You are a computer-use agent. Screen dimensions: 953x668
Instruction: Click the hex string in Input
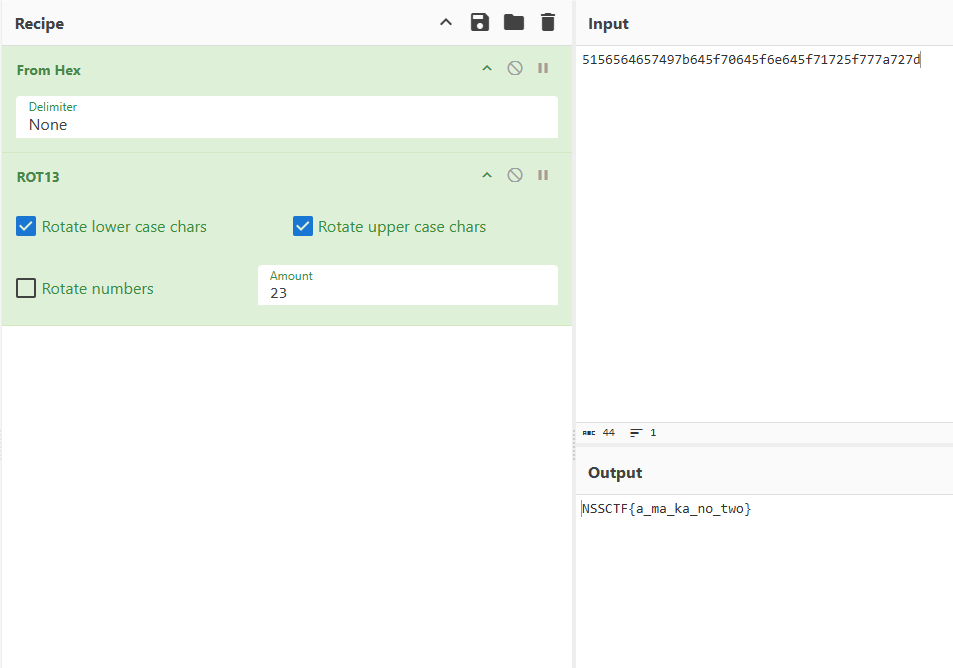(x=750, y=60)
